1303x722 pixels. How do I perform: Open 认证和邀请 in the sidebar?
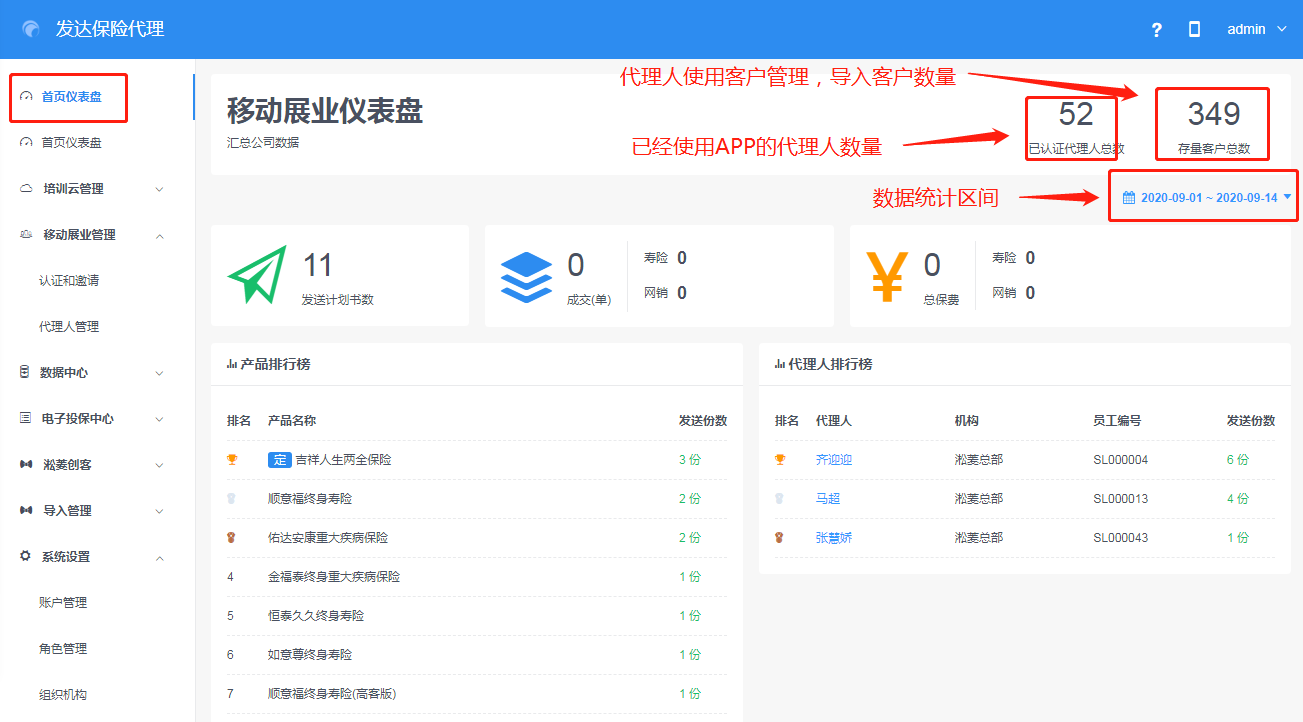(x=69, y=281)
